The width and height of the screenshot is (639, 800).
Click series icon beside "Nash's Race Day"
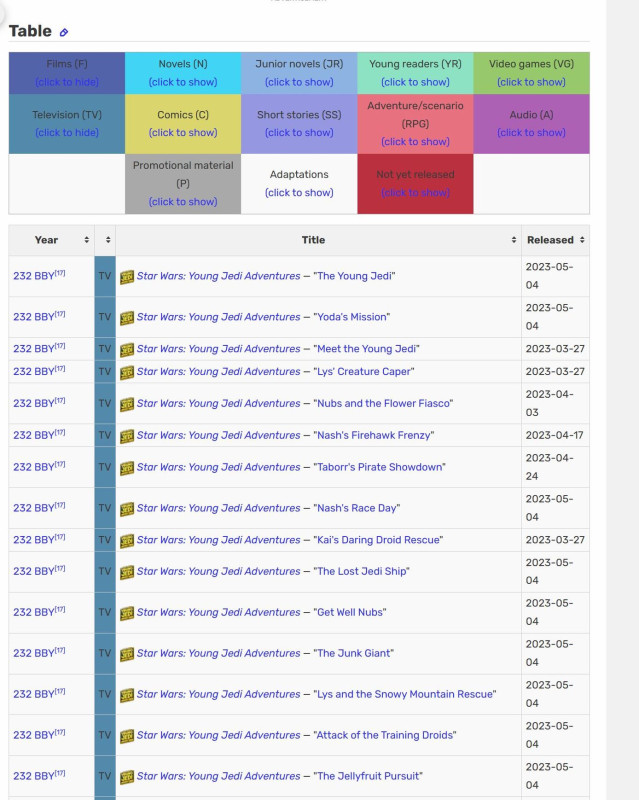(127, 509)
